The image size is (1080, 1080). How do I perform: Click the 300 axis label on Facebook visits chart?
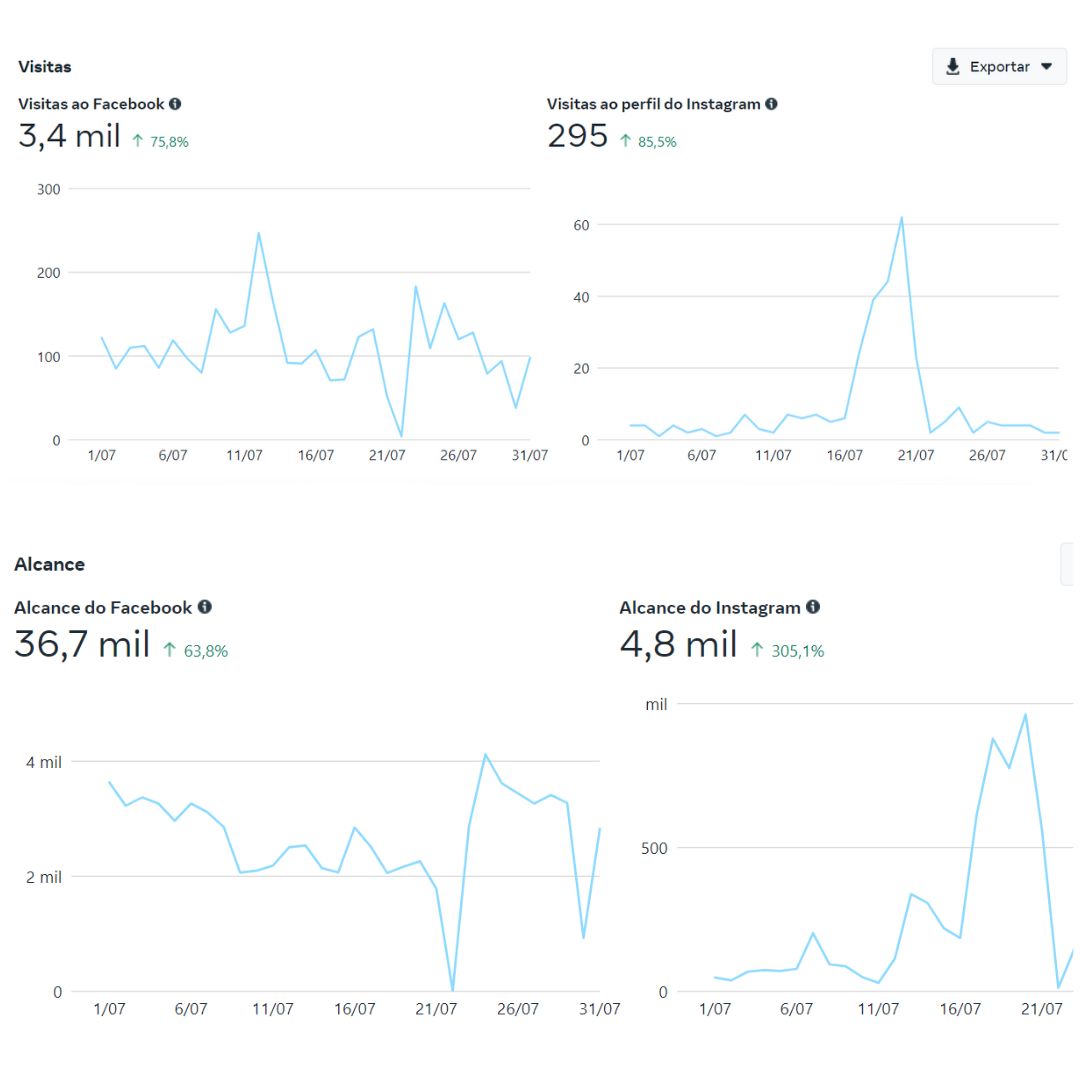coord(49,189)
